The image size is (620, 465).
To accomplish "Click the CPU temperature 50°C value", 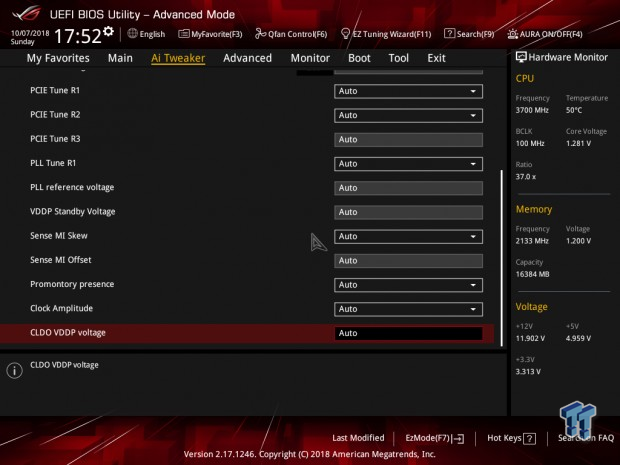I will (574, 110).
